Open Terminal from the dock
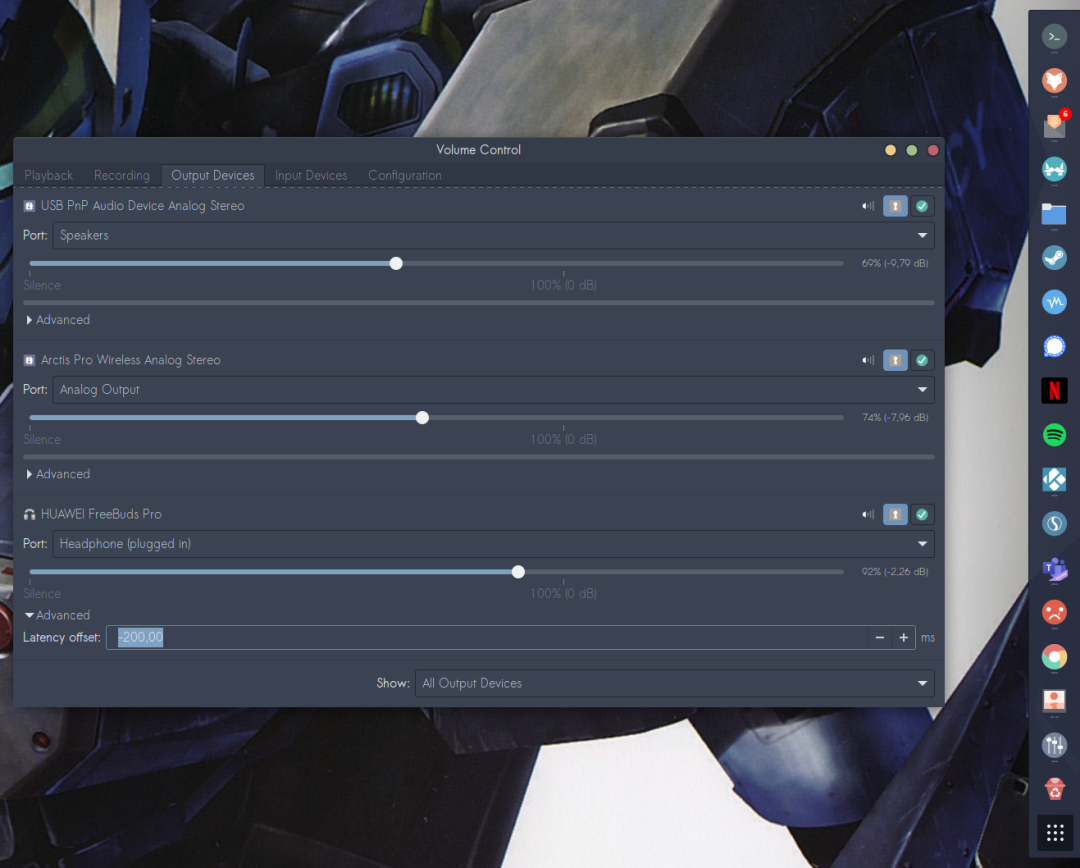 [1055, 37]
